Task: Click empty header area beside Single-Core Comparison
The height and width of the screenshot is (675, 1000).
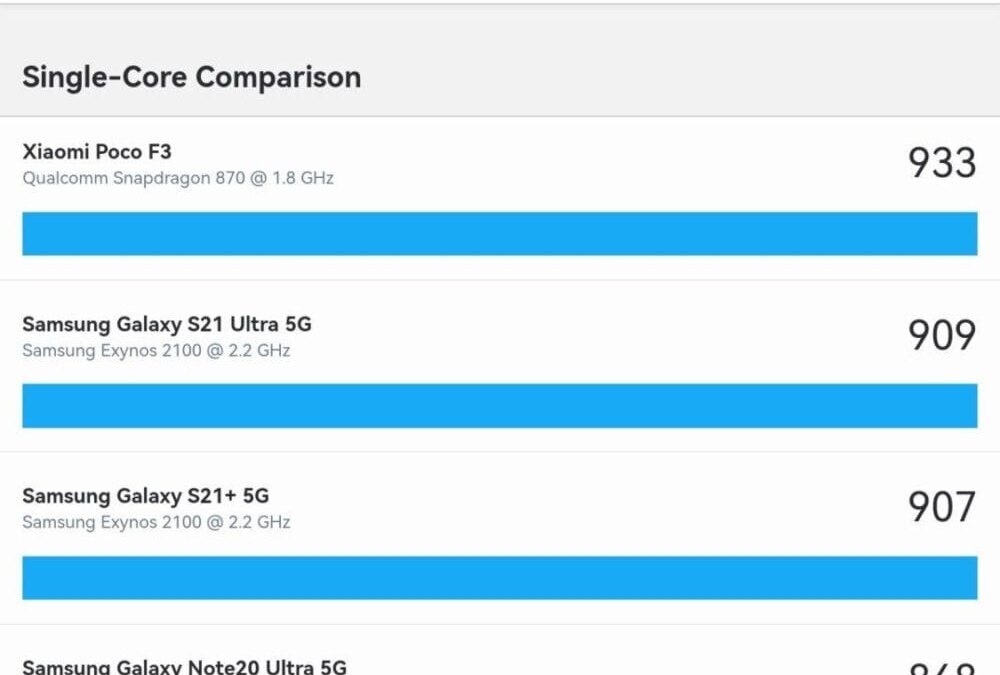Action: (x=680, y=77)
